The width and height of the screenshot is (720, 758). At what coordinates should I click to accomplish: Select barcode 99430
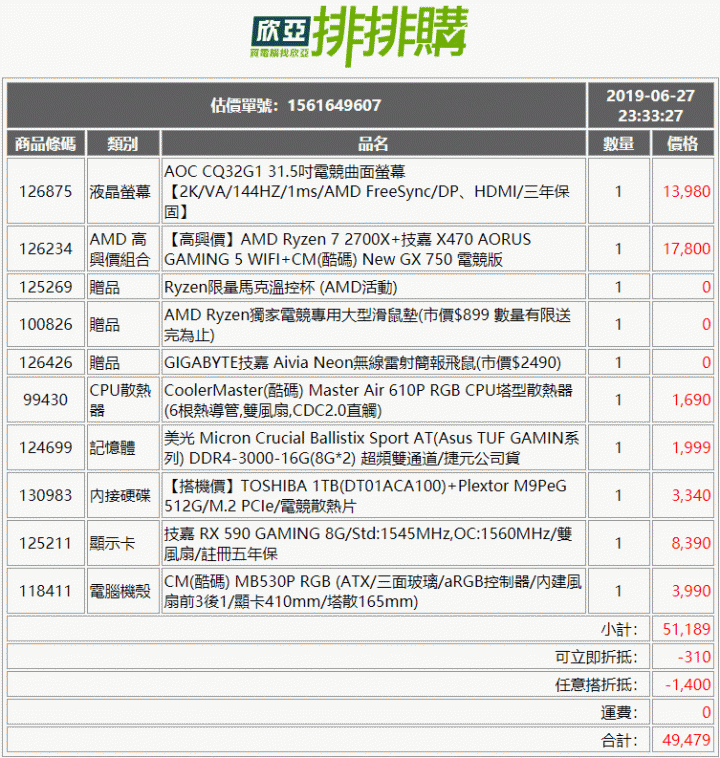pyautogui.click(x=45, y=400)
